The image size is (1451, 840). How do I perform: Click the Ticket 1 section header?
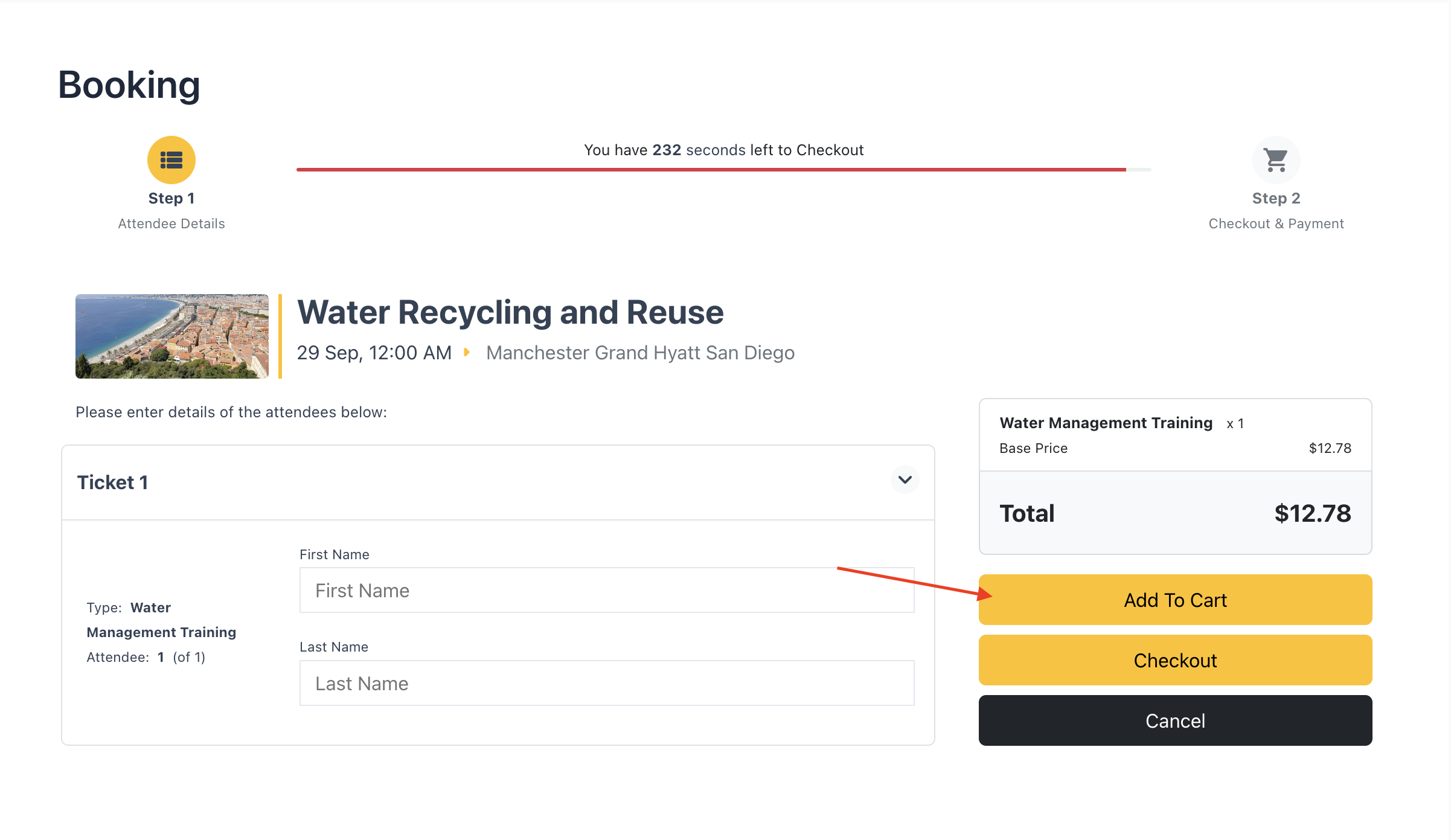[x=112, y=483]
